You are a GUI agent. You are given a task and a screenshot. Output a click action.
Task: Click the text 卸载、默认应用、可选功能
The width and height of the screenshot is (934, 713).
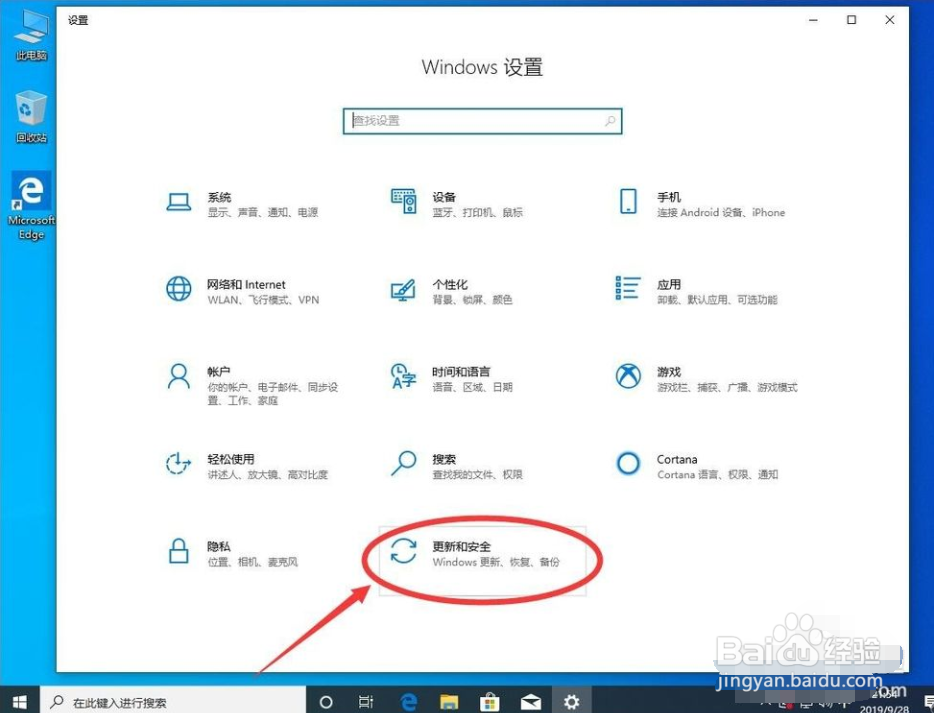717,300
